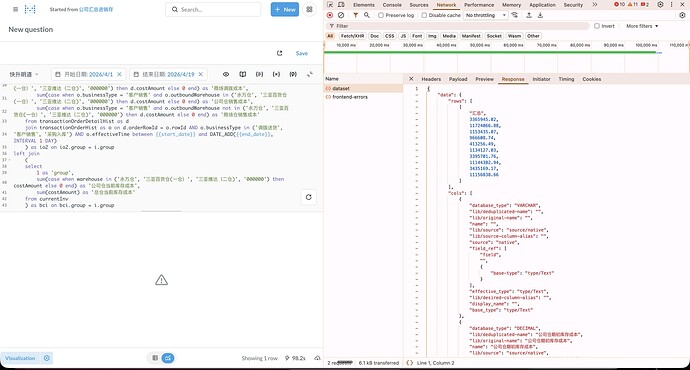Clear the 开始日期 filter value
Screen dimensions: 690x370
click(120, 74)
